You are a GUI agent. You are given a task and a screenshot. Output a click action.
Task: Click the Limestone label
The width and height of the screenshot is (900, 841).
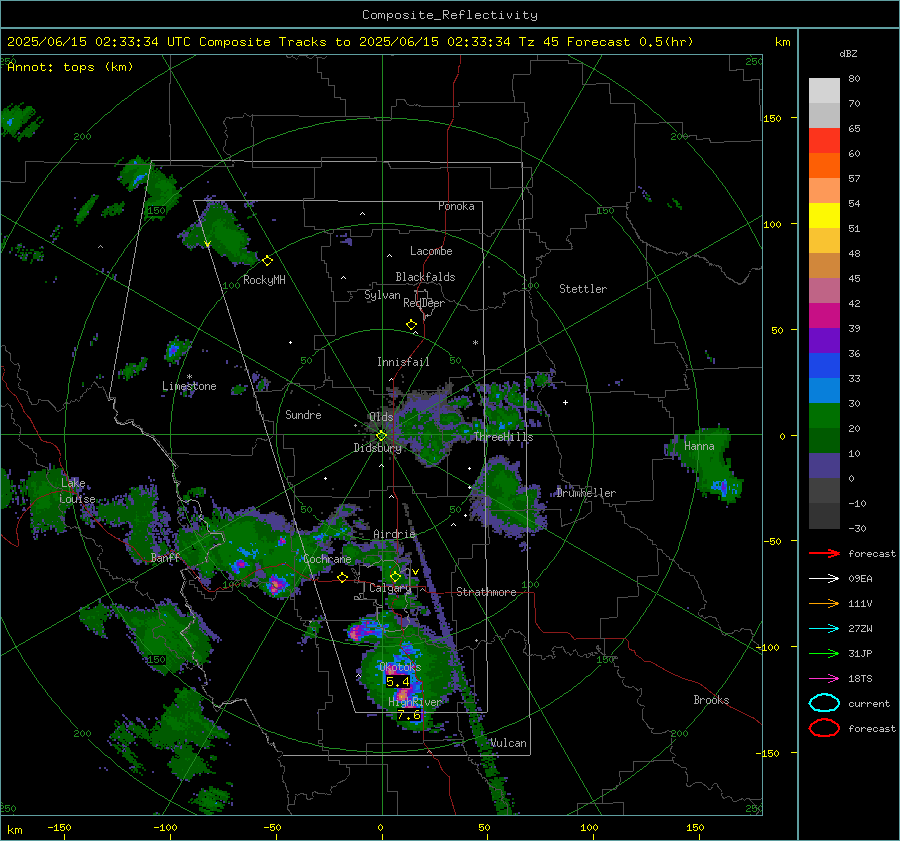[x=189, y=386]
